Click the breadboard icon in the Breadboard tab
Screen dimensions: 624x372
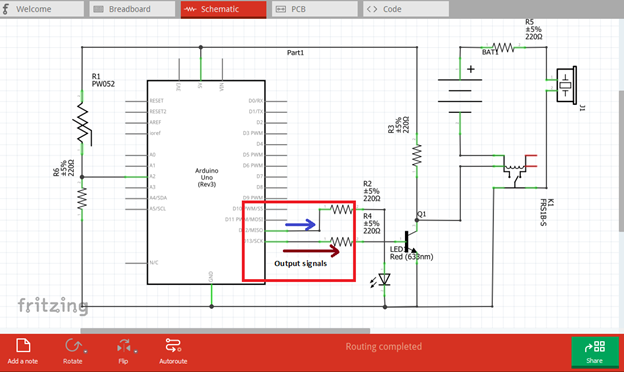coord(98,9)
